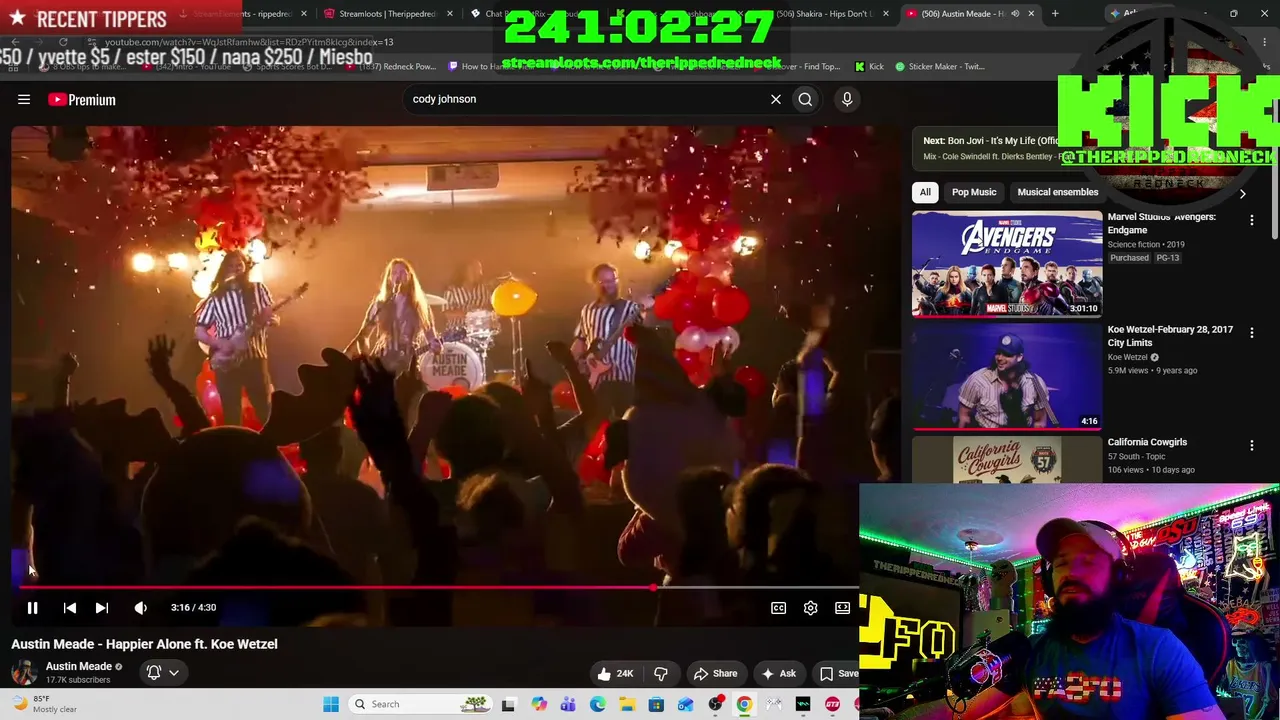Viewport: 1280px width, 720px height.
Task: Open the Kick bookmark
Action: click(869, 66)
